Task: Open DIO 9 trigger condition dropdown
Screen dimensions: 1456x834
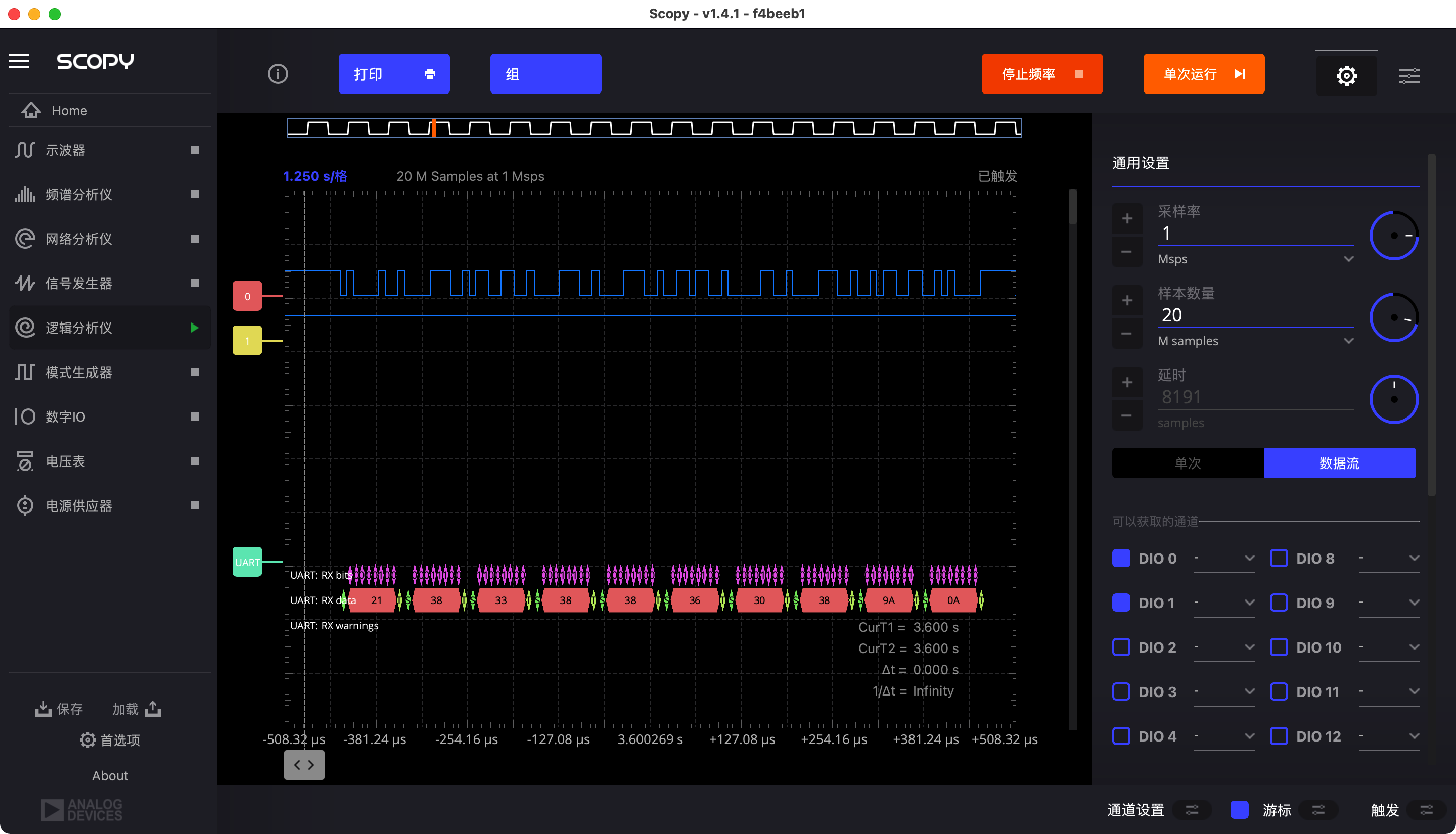Action: [1389, 603]
